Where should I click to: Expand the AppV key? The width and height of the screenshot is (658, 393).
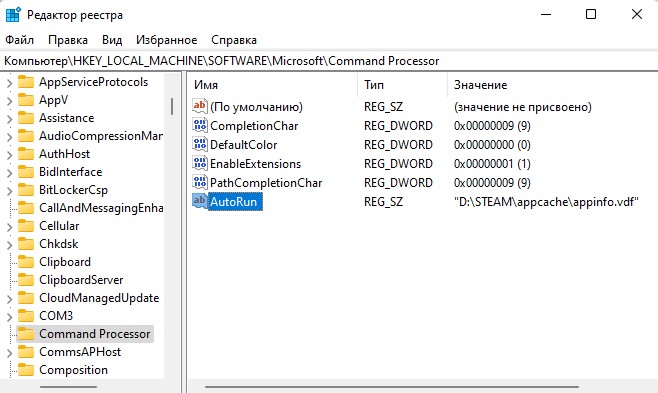pos(9,101)
